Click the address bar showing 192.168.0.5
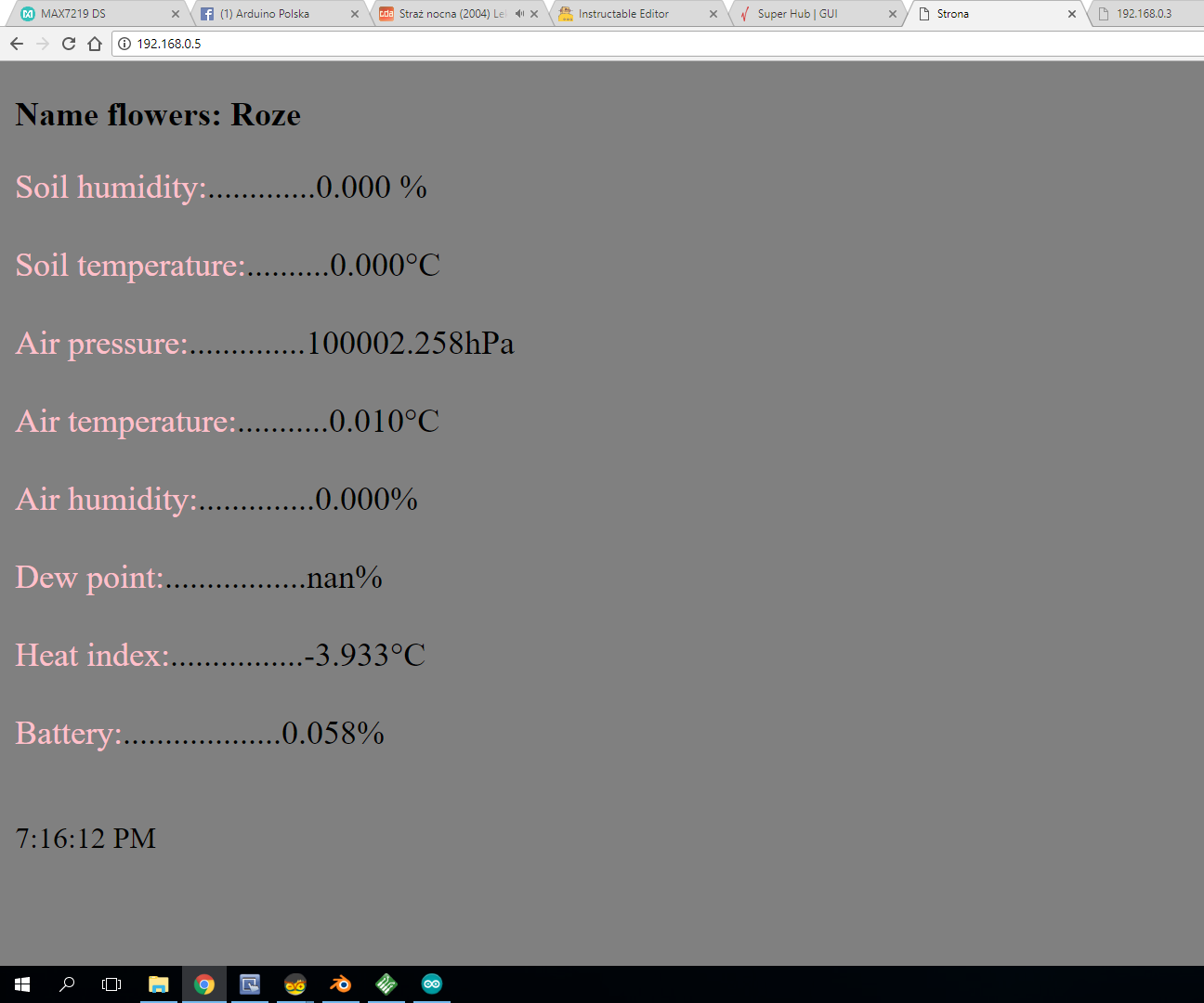The width and height of the screenshot is (1204, 1003). [x=658, y=44]
